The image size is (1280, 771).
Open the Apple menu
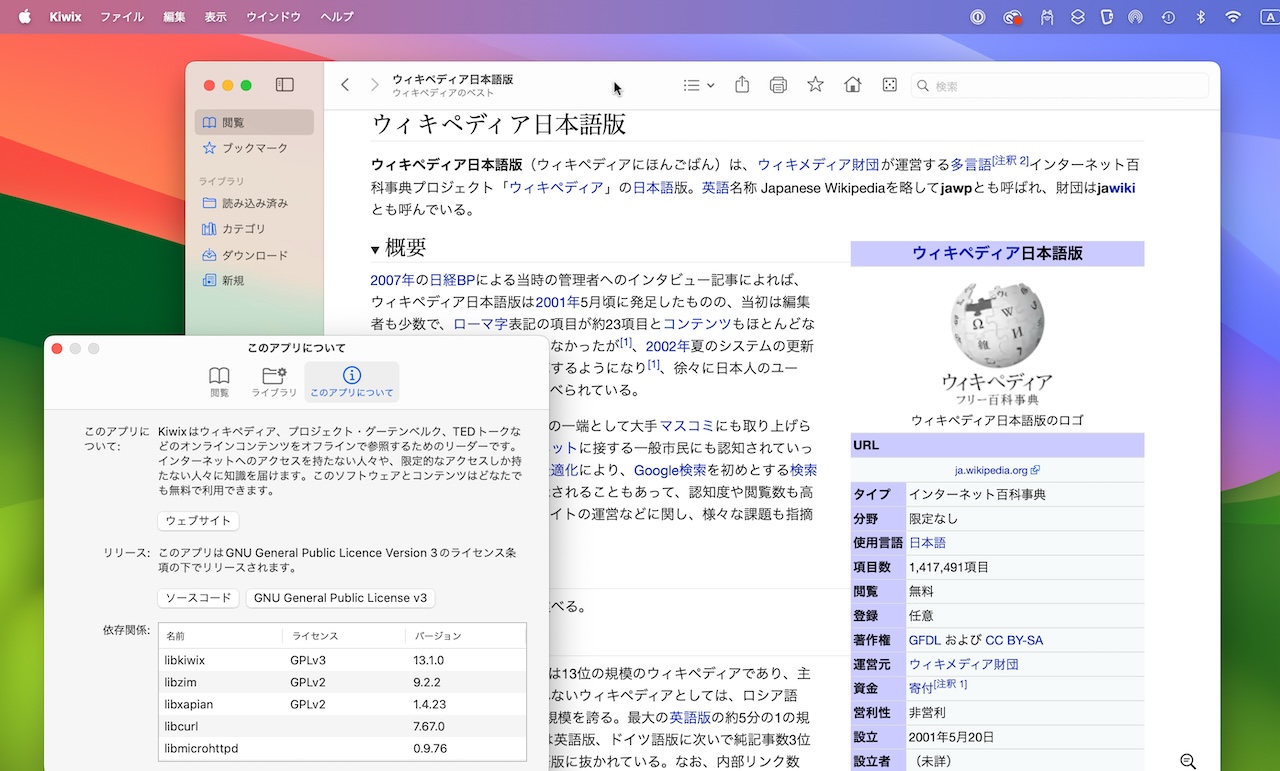point(25,17)
